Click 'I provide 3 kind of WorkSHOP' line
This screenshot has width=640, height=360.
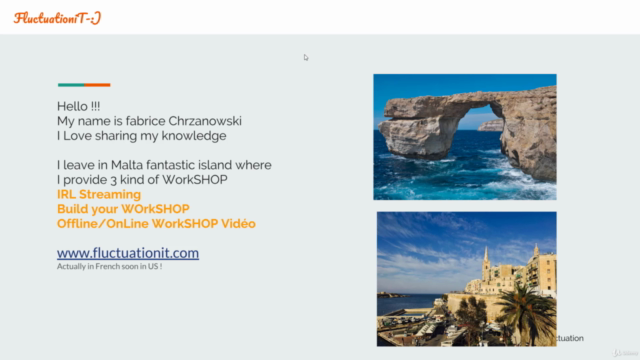pyautogui.click(x=142, y=180)
